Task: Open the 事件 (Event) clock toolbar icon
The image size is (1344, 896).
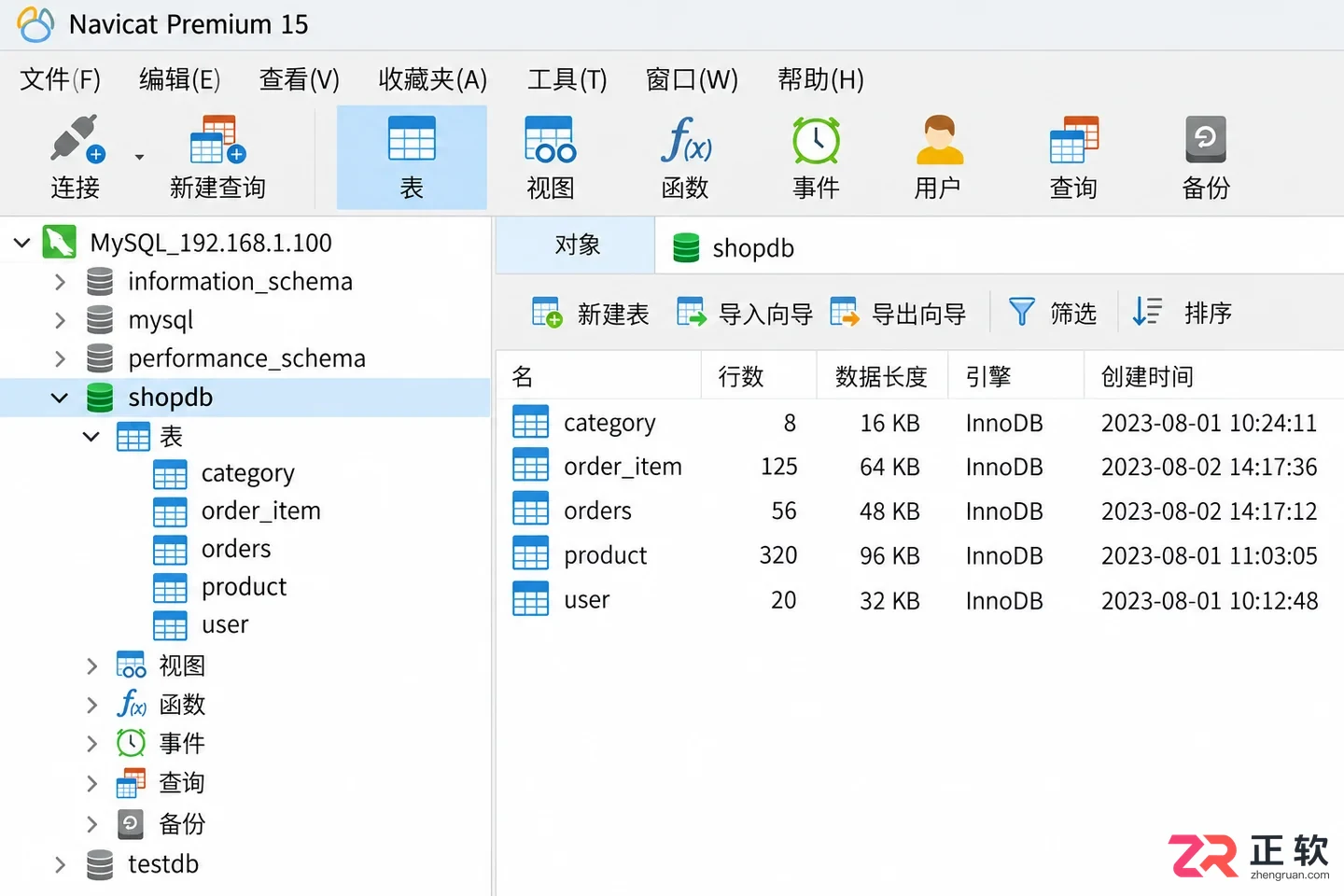Action: click(816, 140)
